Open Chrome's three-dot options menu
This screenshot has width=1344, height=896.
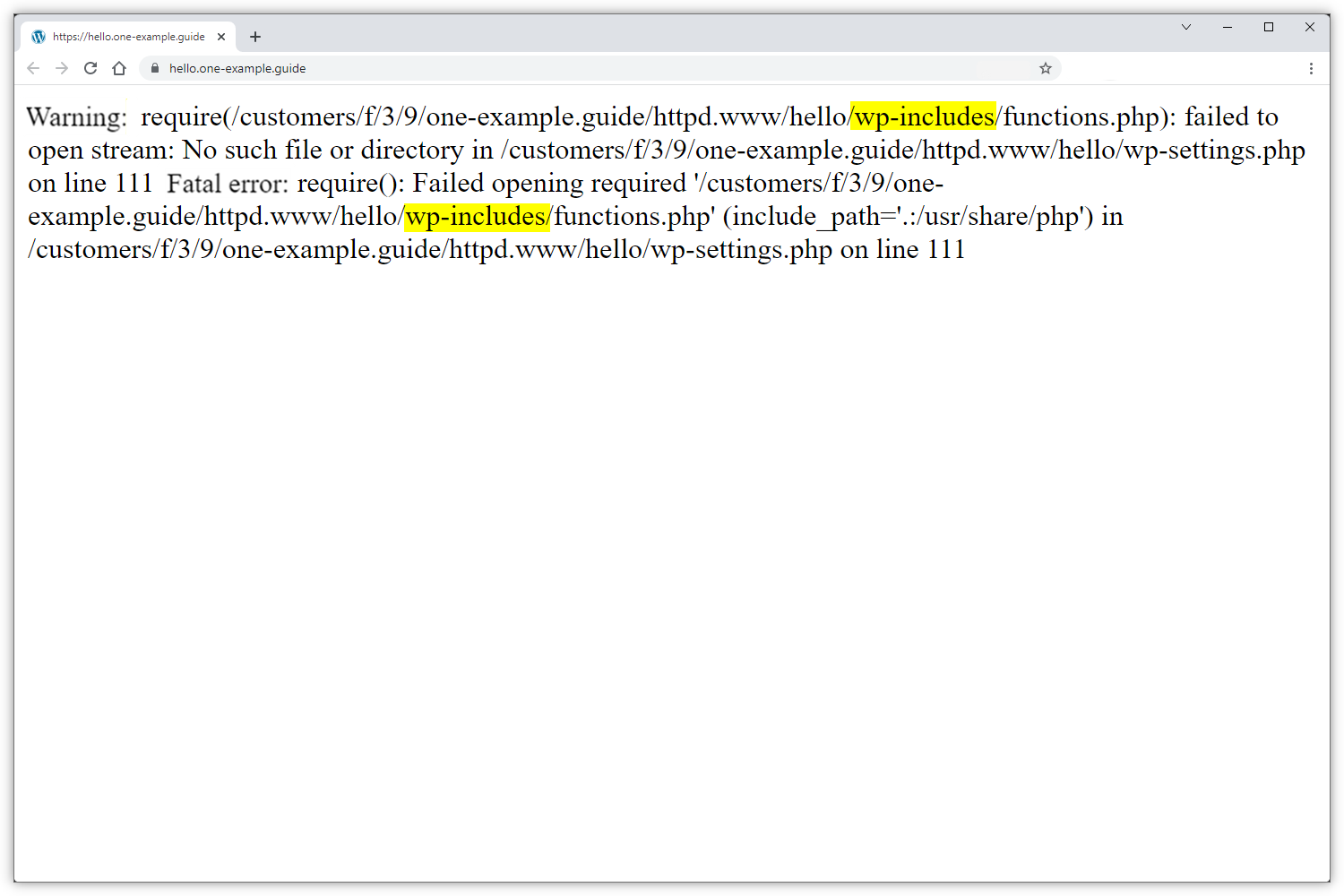click(1311, 68)
